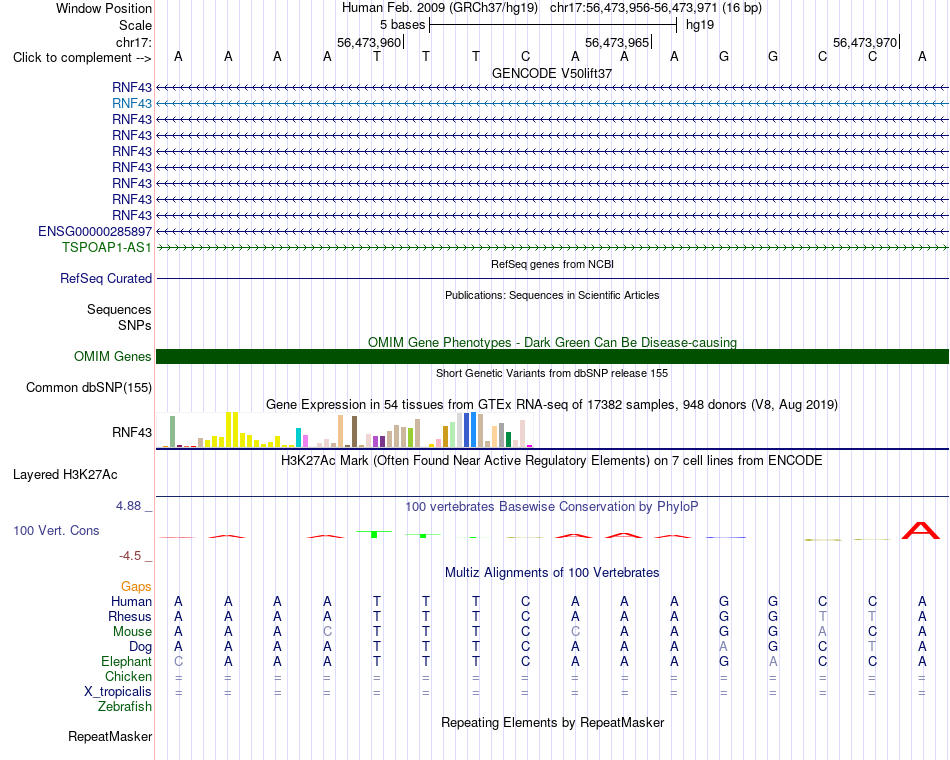Click the GENCODE V50lift37 track title
This screenshot has width=950, height=760.
[x=552, y=73]
